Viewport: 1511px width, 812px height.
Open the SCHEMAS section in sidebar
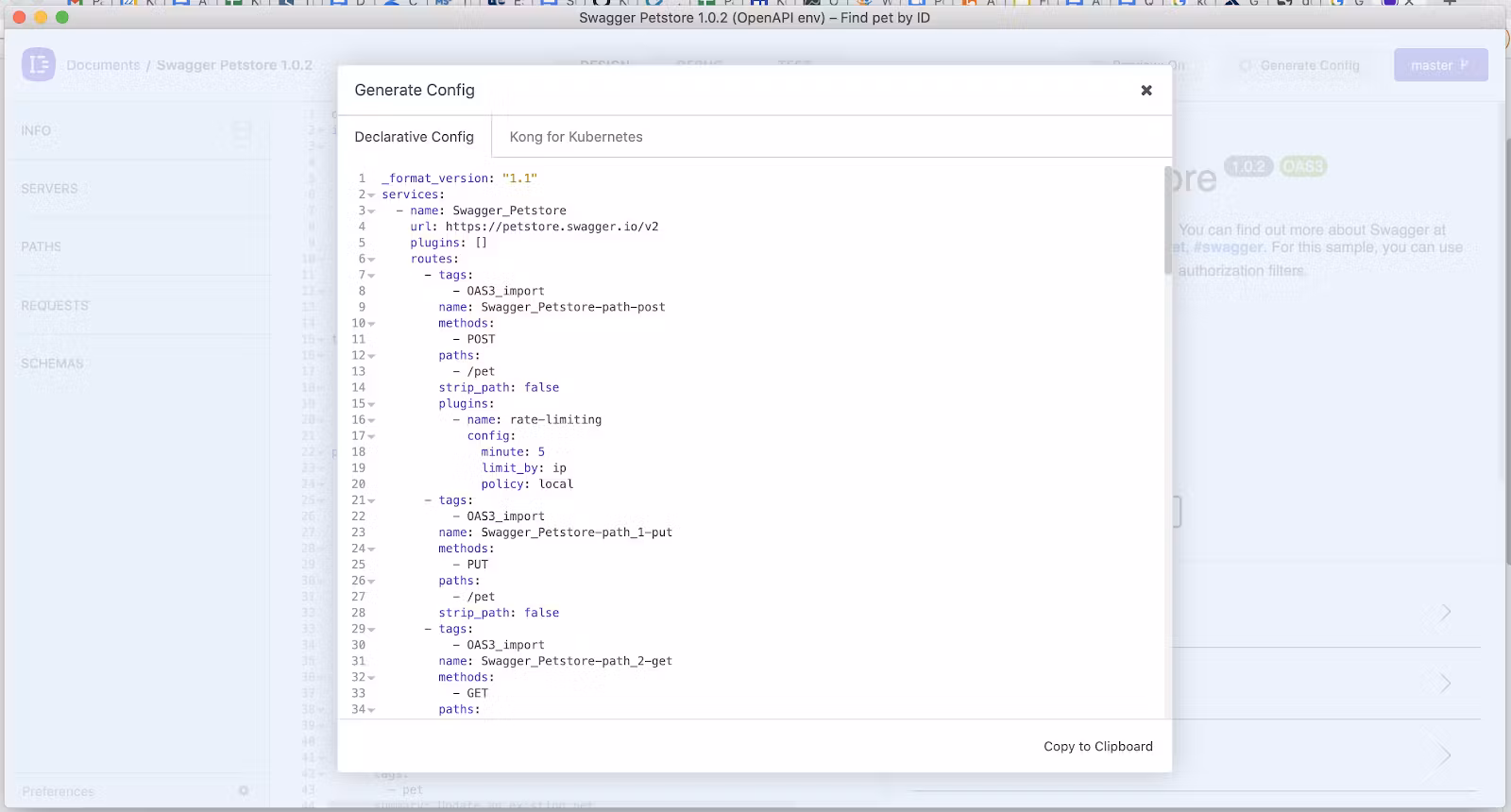coord(52,364)
